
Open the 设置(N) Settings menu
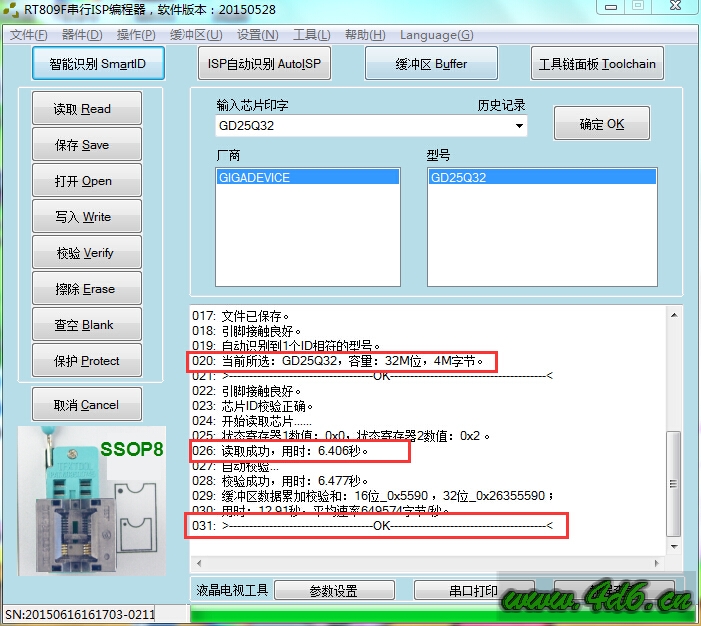tap(258, 35)
